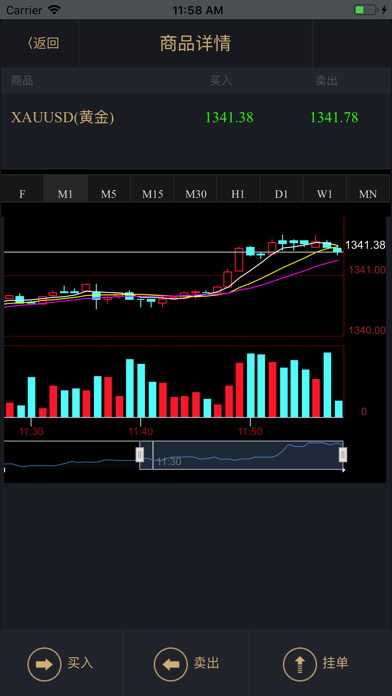Image resolution: width=392 pixels, height=696 pixels.
Task: Click the 买入 column header
Action: [221, 81]
